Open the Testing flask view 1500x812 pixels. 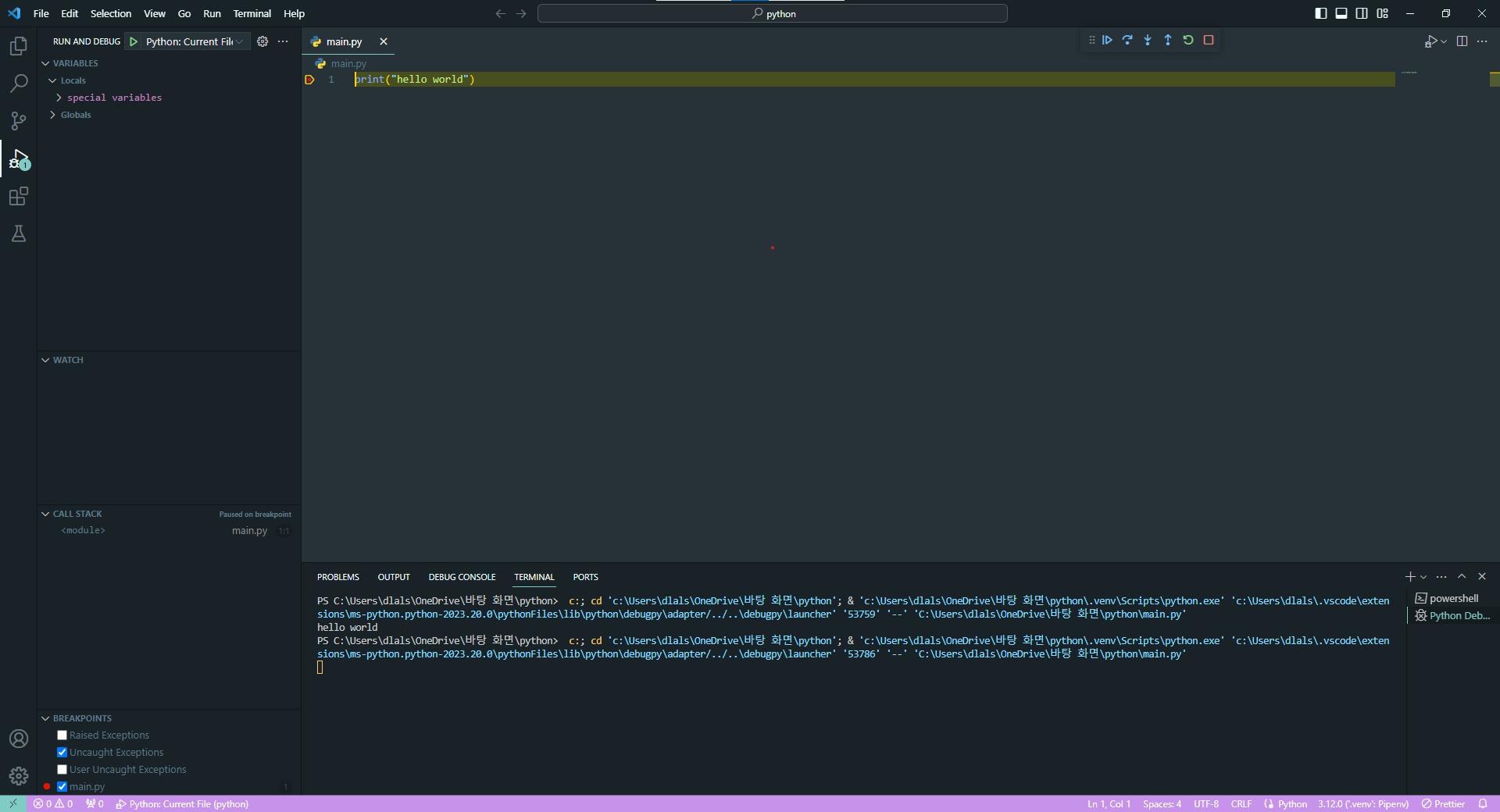click(x=19, y=233)
